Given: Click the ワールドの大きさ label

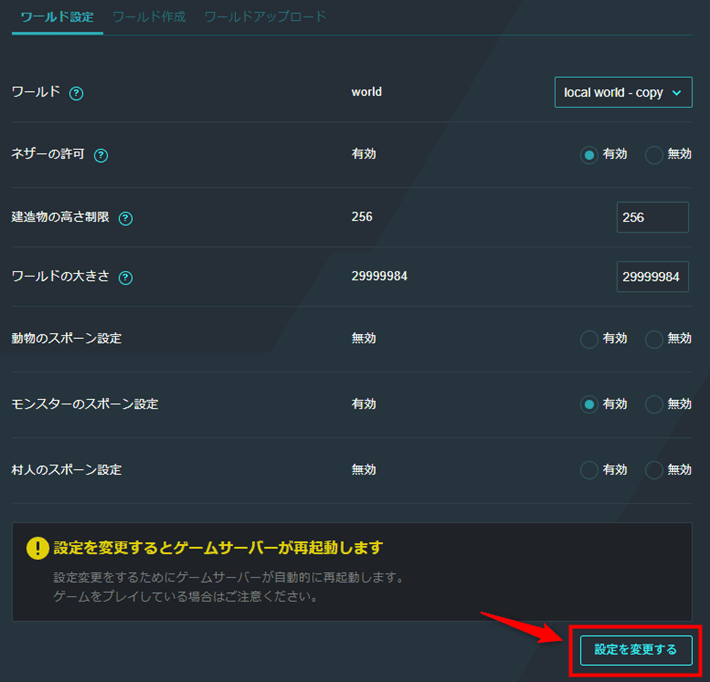Looking at the screenshot, I should pyautogui.click(x=60, y=276).
